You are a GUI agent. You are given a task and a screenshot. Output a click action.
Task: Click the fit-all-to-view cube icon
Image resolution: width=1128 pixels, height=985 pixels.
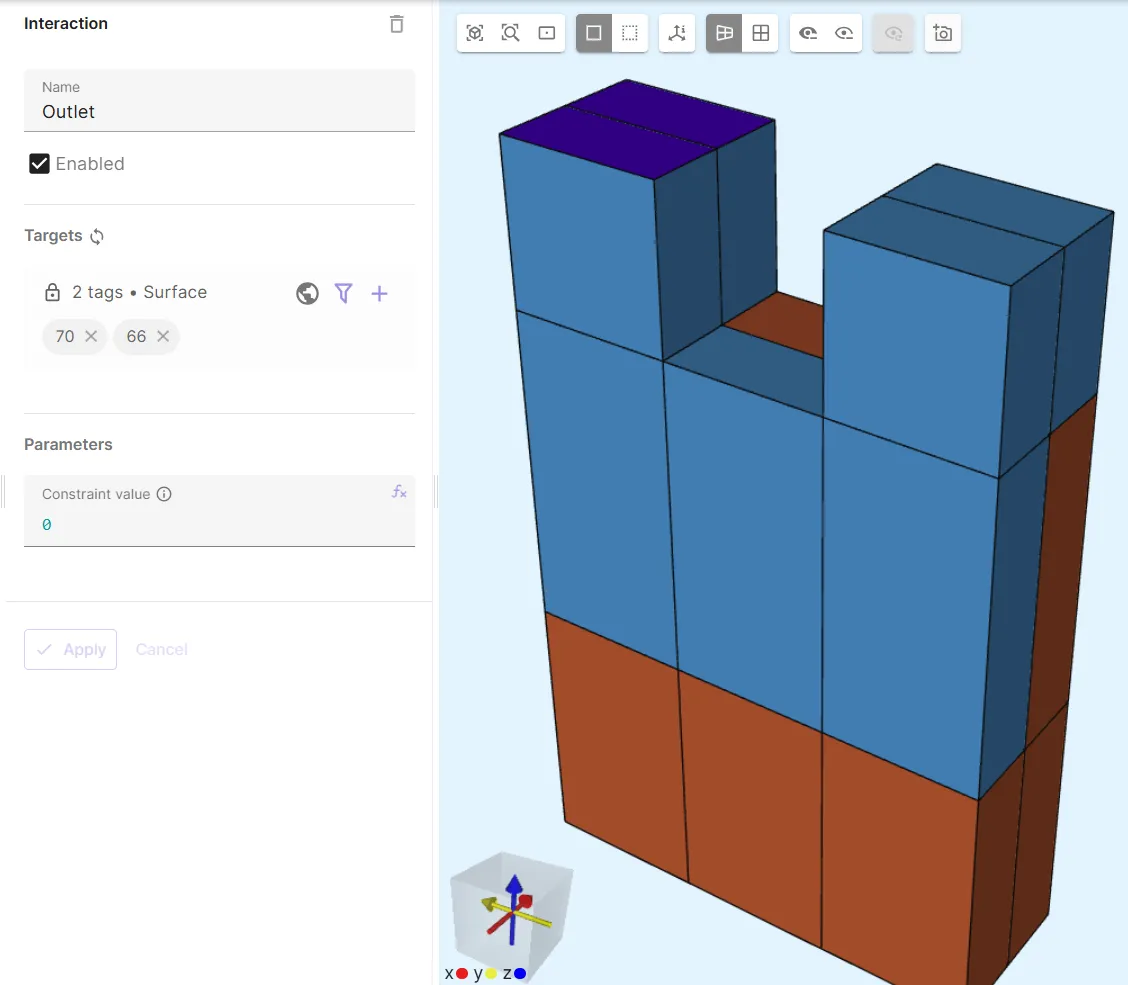[475, 33]
